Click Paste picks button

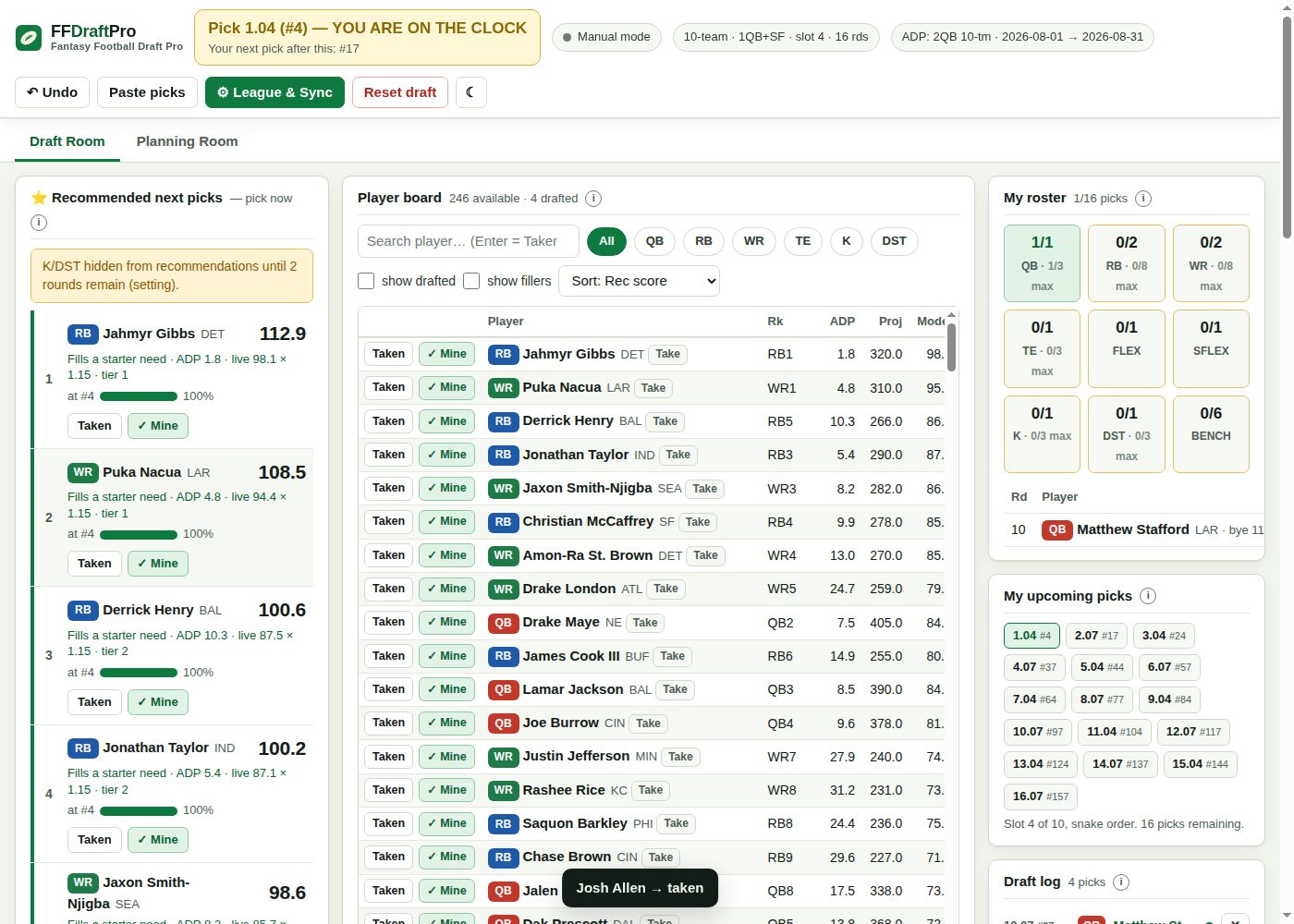tap(147, 92)
